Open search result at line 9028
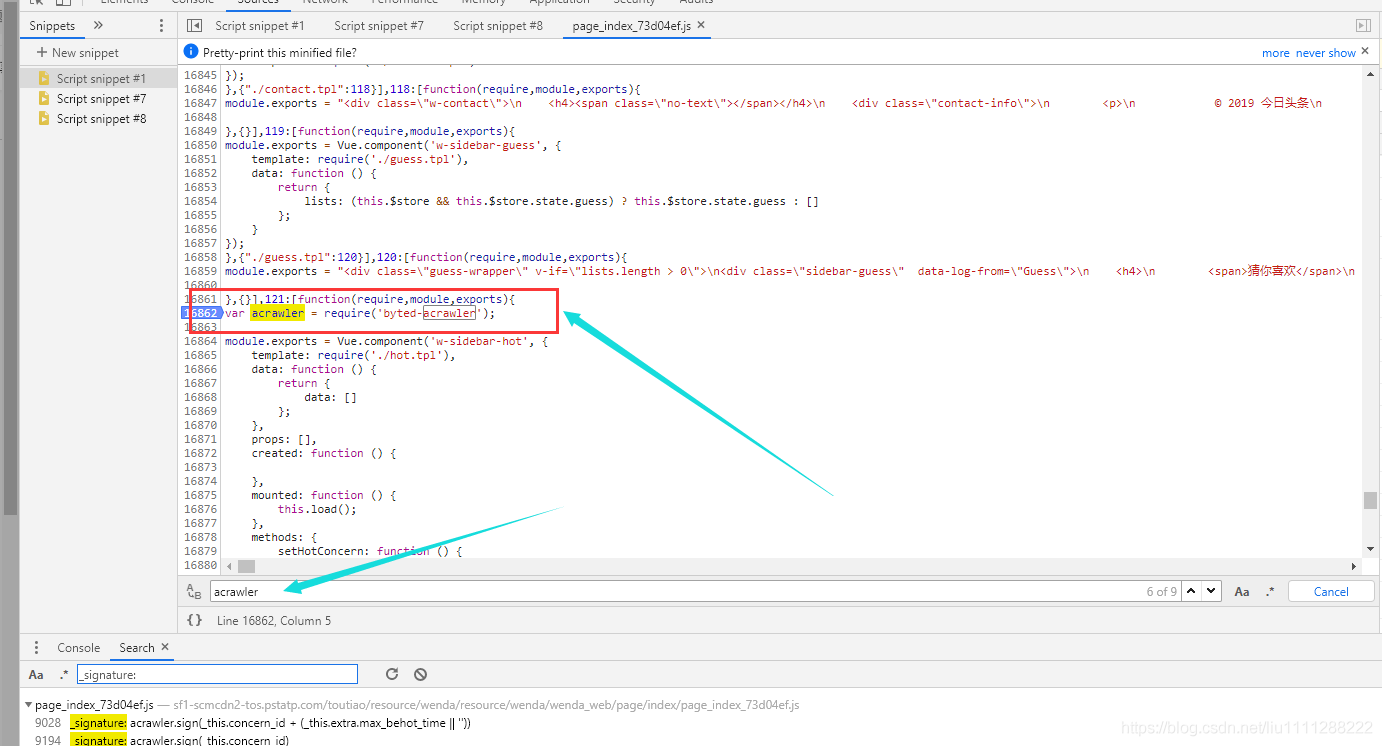 point(270,723)
